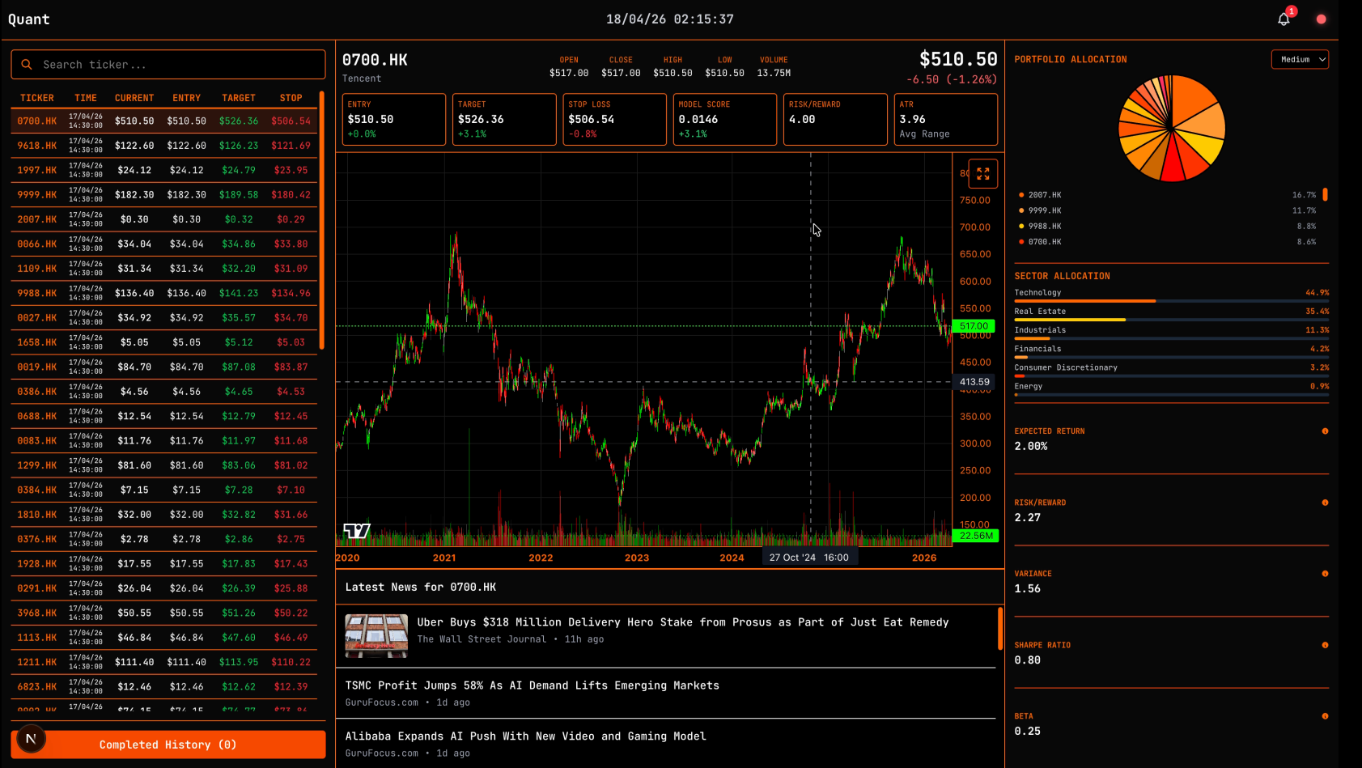Select the 1299.HK ticker row

coord(164,465)
